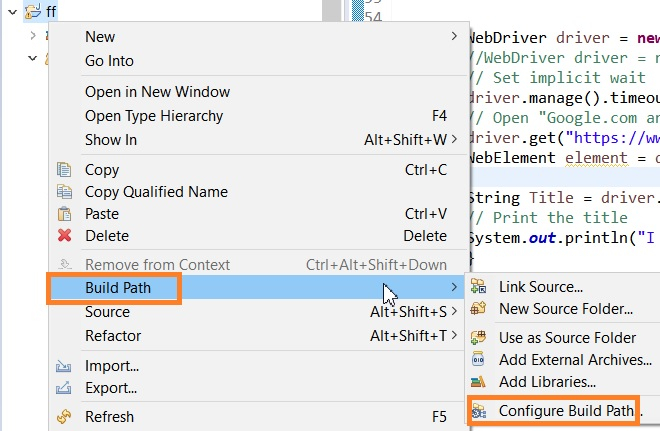Expand the New submenu arrow

tap(455, 37)
